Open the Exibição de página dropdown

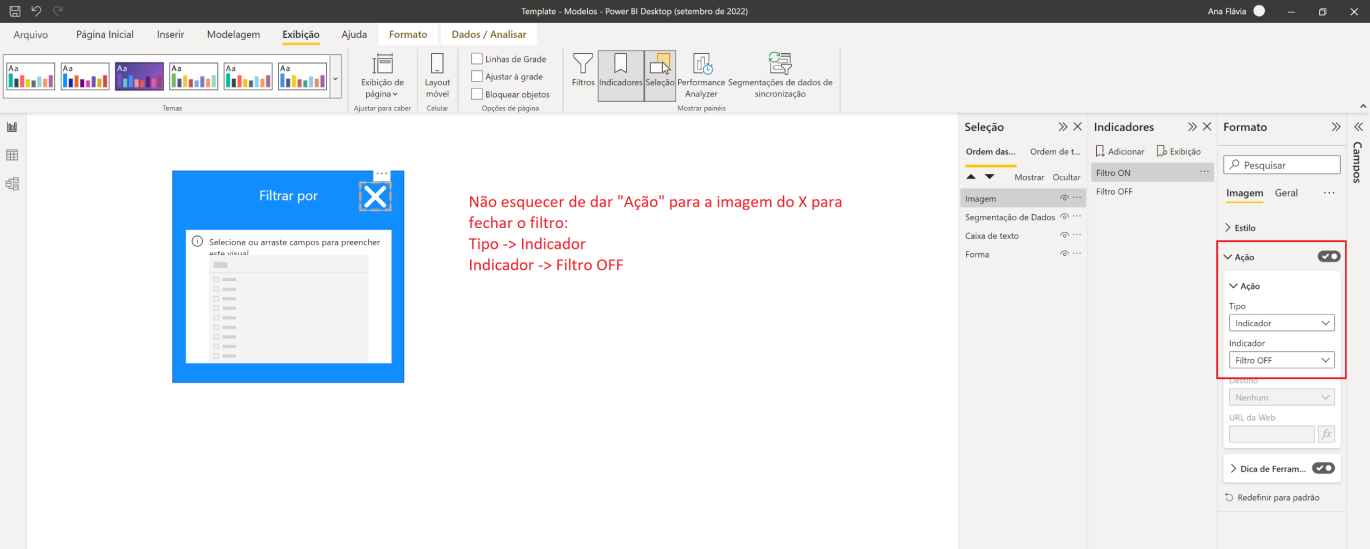[x=382, y=75]
